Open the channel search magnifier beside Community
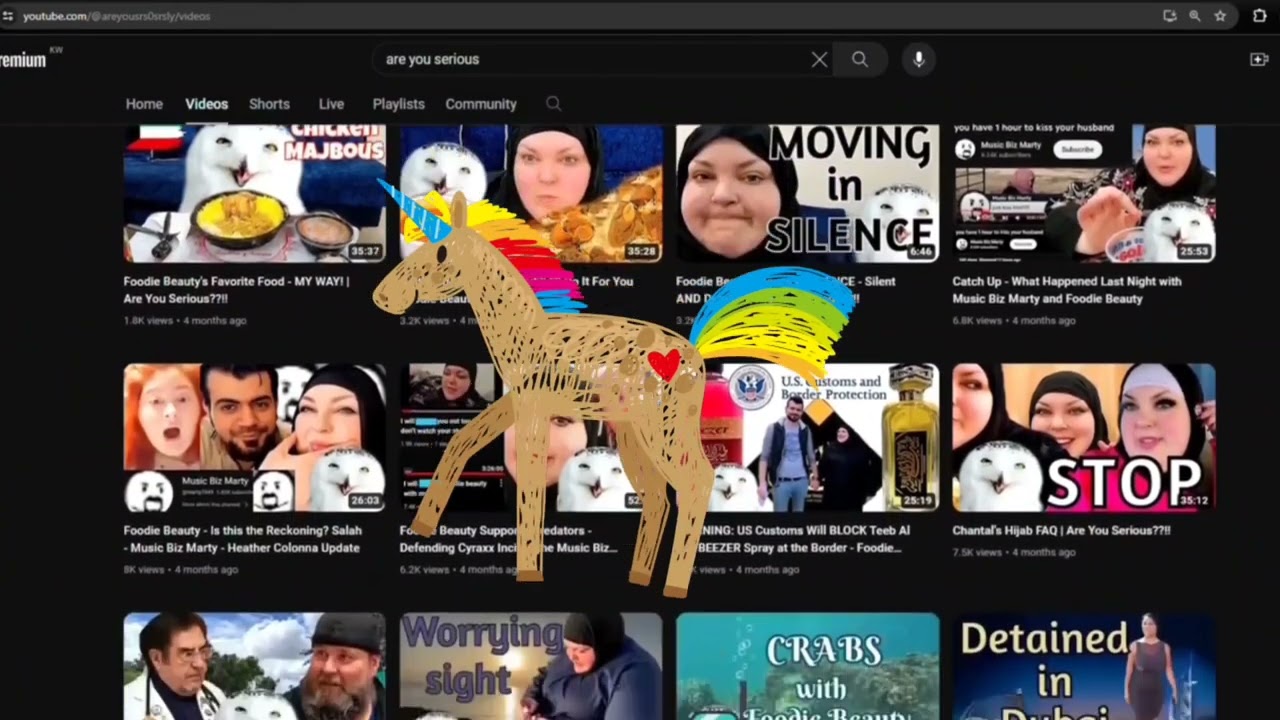Viewport: 1280px width, 720px height. click(x=553, y=104)
